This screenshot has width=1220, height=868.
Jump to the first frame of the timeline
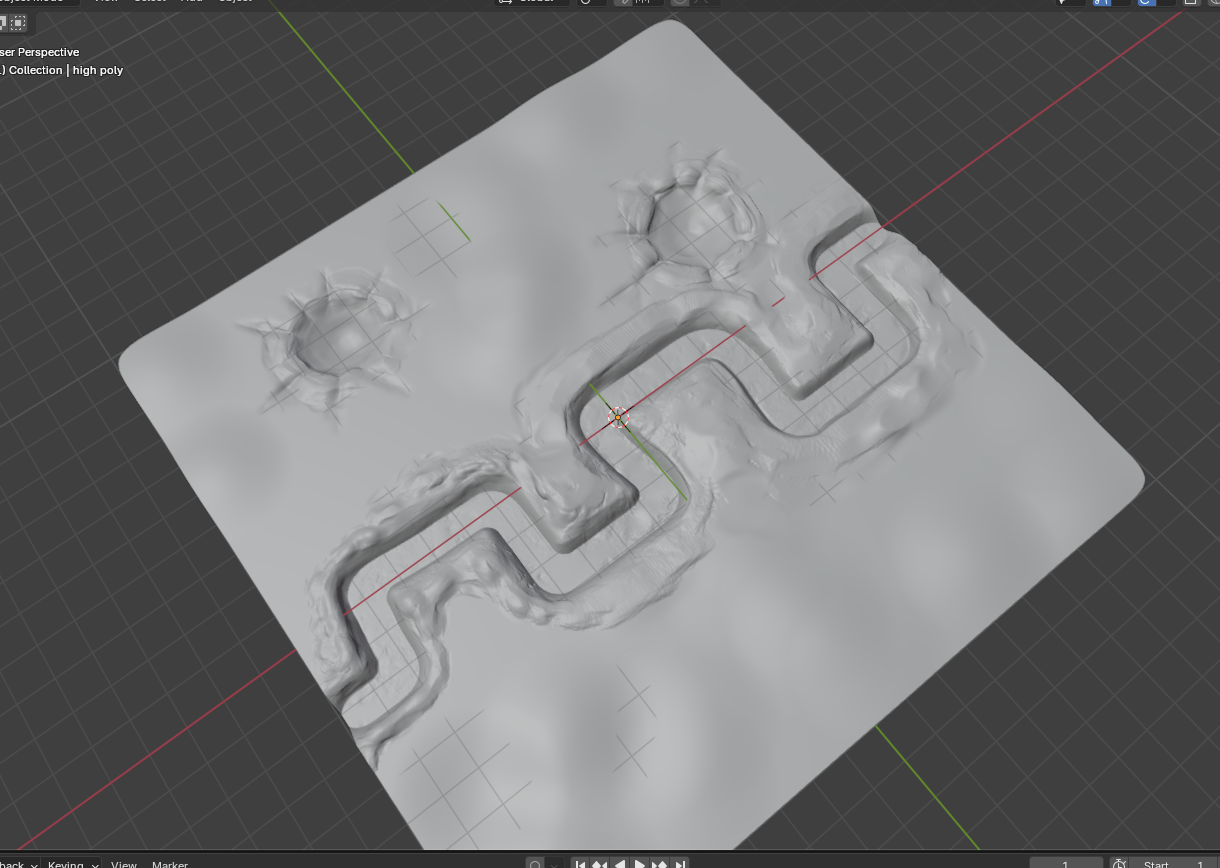coord(580,864)
